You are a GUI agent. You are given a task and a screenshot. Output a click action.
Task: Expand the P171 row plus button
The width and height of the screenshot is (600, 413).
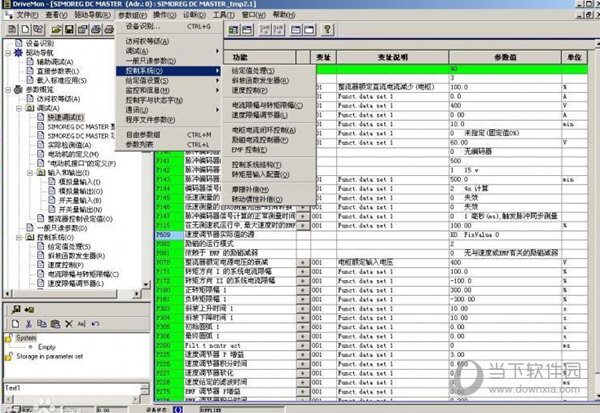tap(303, 272)
